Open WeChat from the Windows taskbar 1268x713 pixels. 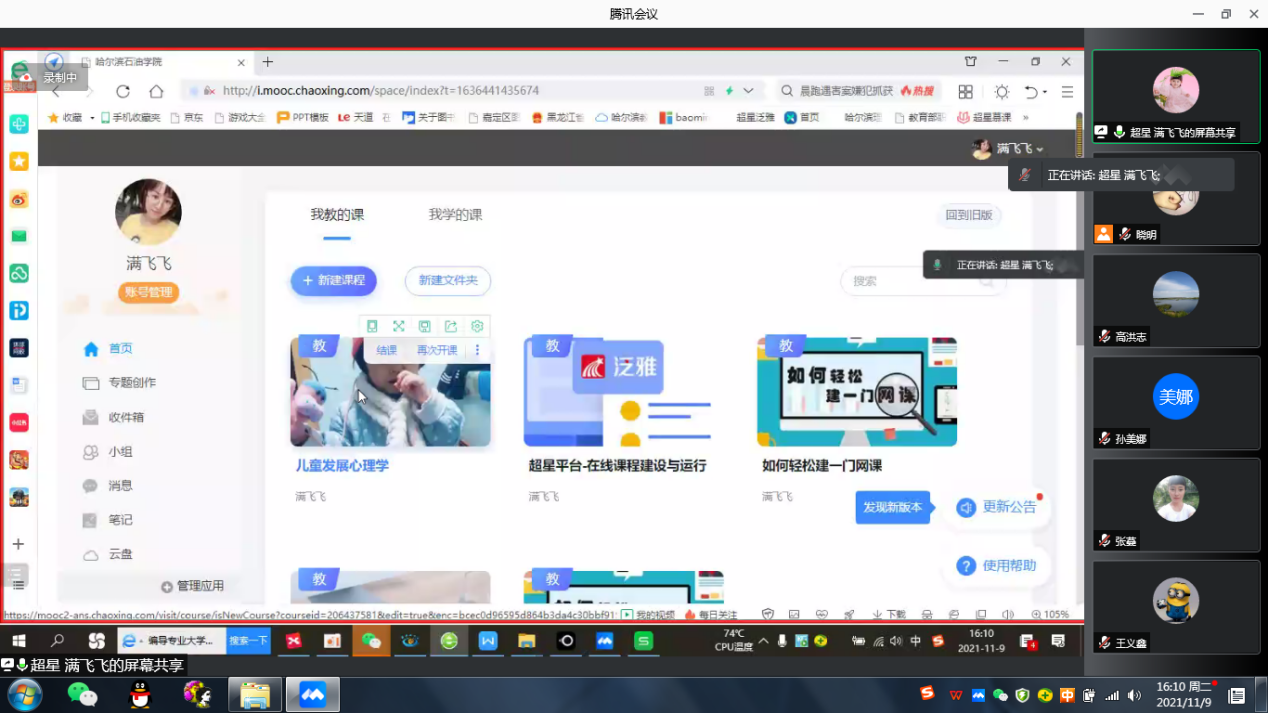click(82, 695)
